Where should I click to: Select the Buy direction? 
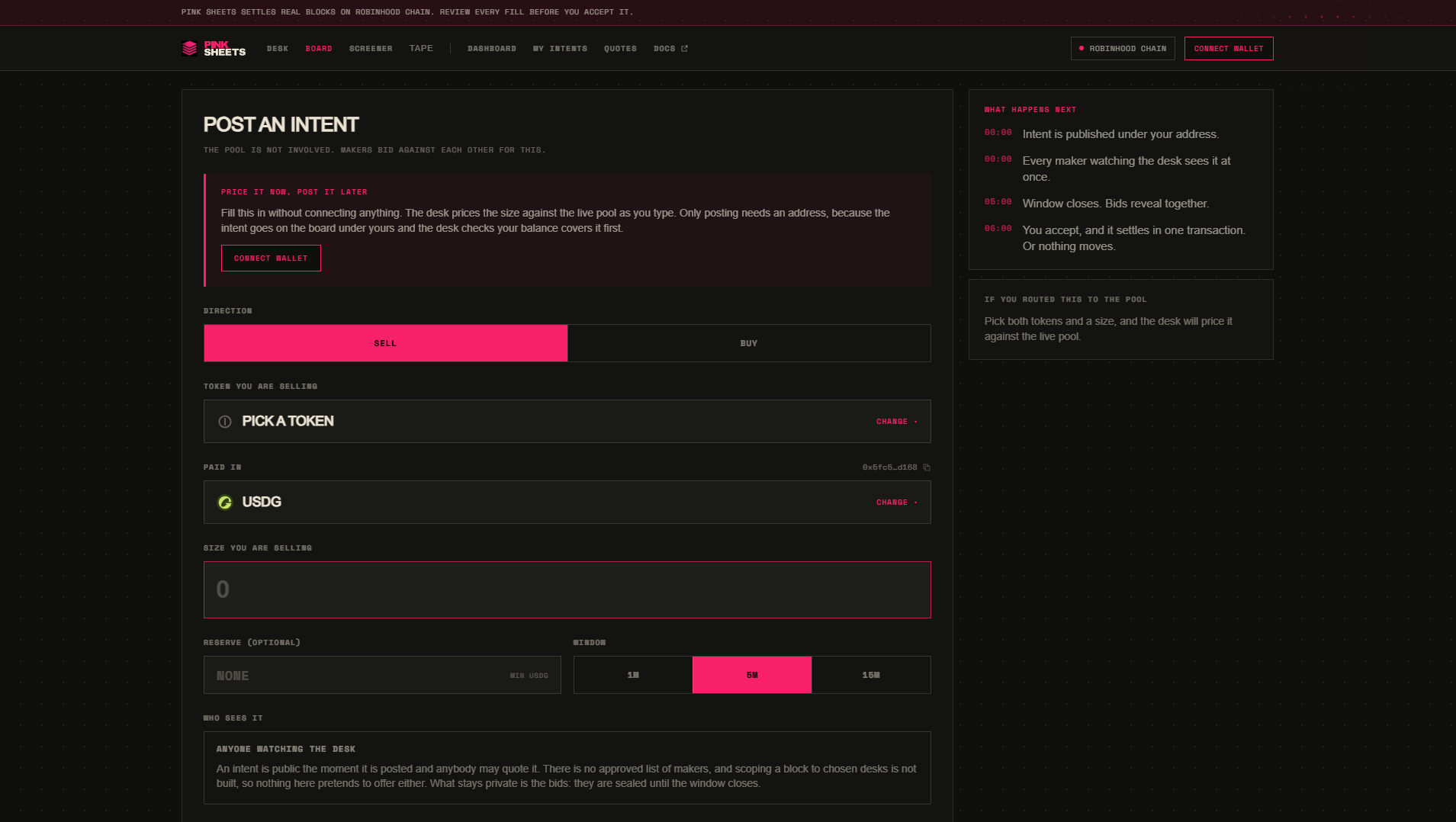click(x=749, y=343)
